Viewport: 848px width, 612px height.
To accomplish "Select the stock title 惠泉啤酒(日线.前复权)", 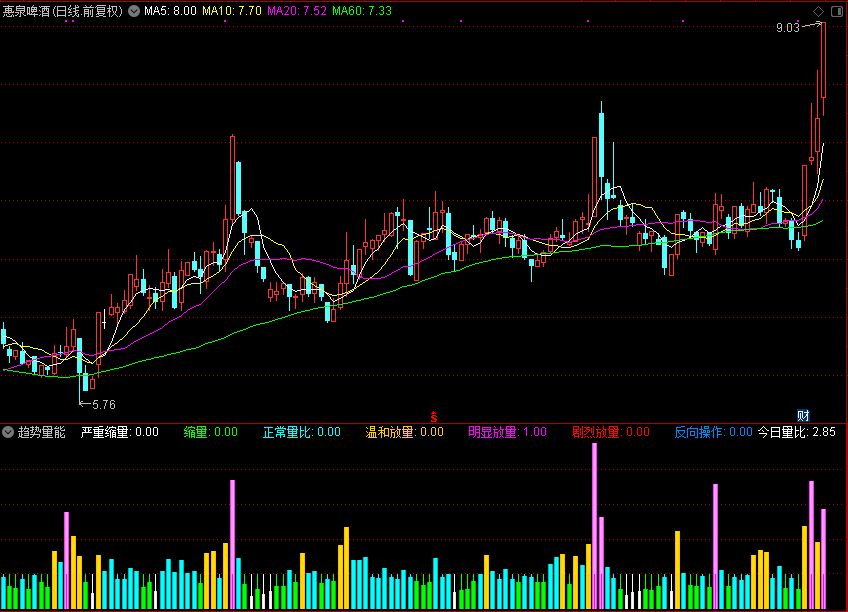I will click(x=63, y=11).
